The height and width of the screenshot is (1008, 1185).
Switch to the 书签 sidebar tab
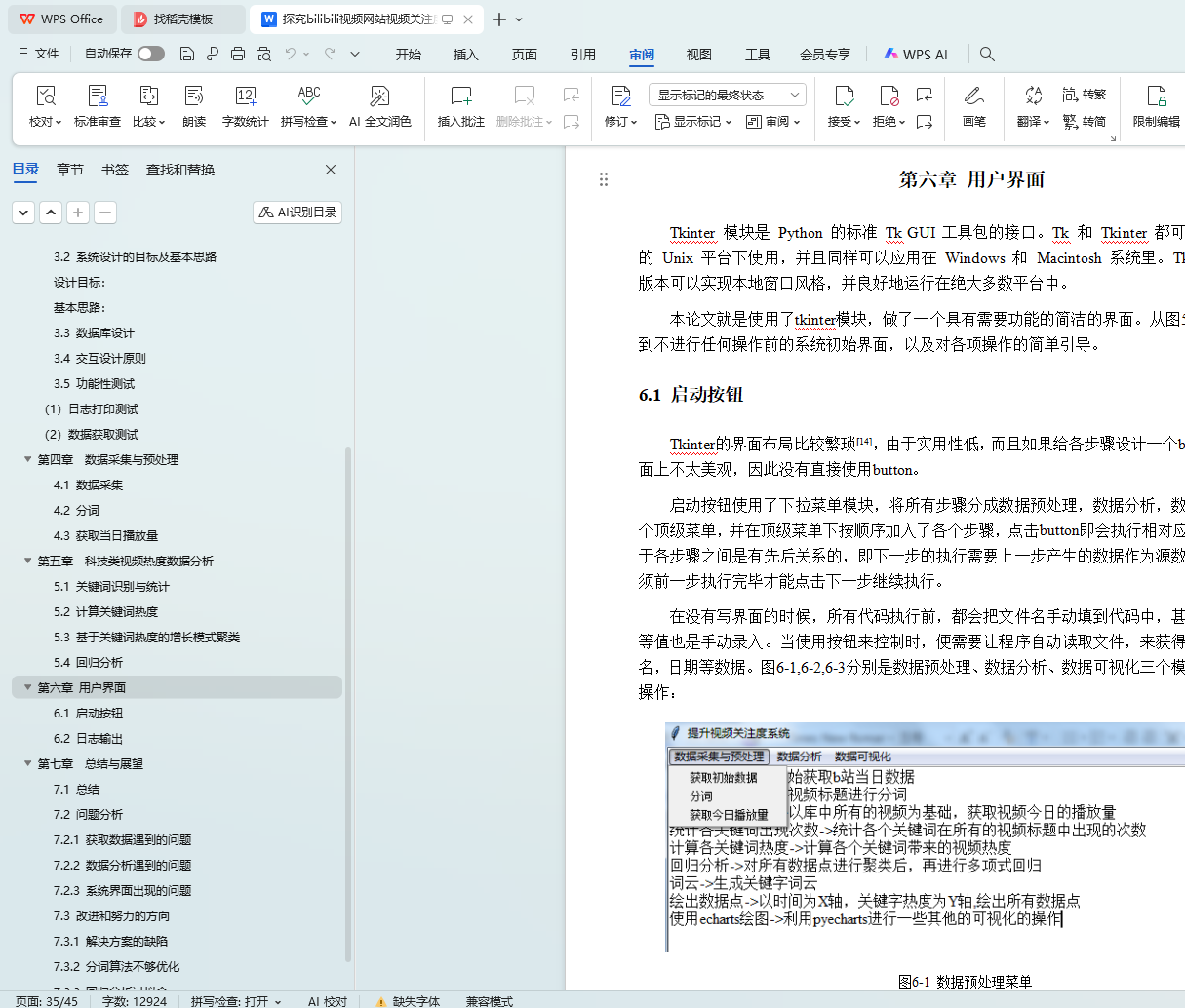coord(115,170)
